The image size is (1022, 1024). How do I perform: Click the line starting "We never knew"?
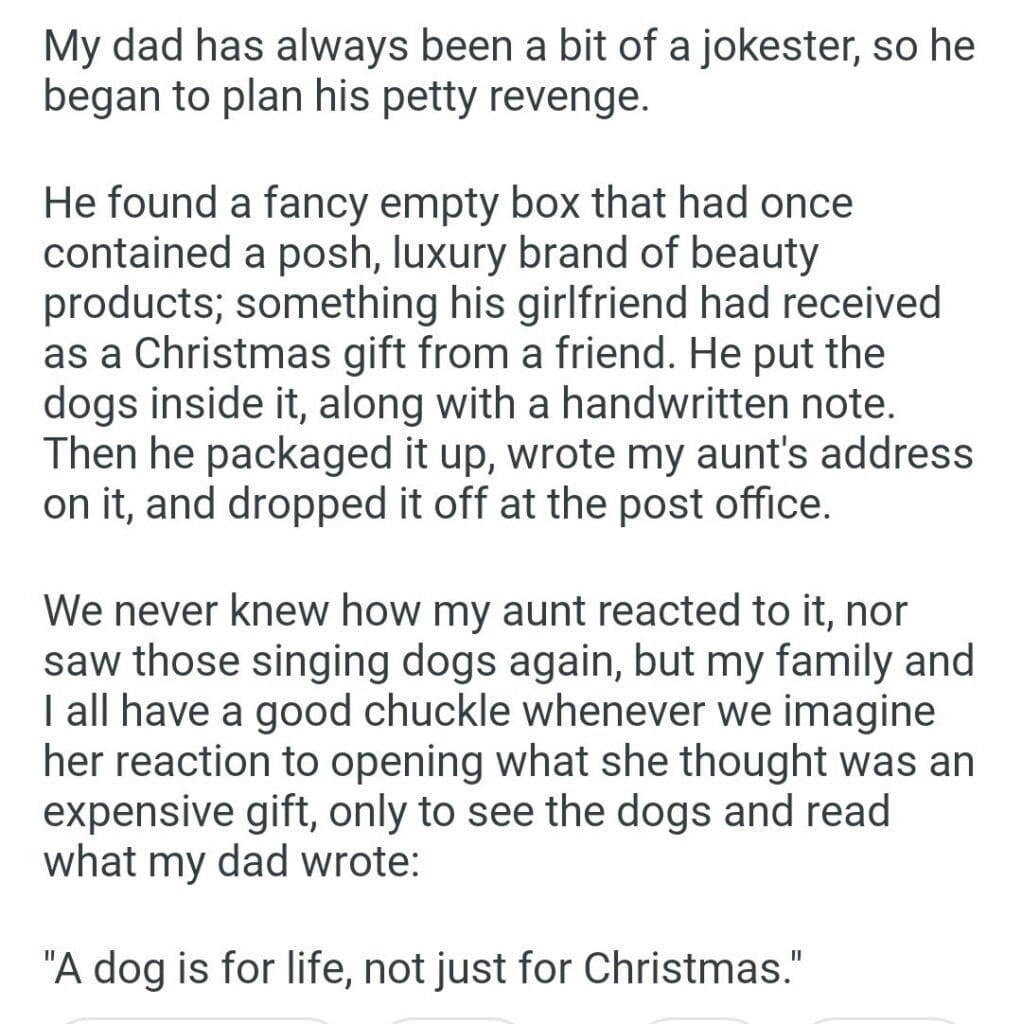tap(474, 611)
